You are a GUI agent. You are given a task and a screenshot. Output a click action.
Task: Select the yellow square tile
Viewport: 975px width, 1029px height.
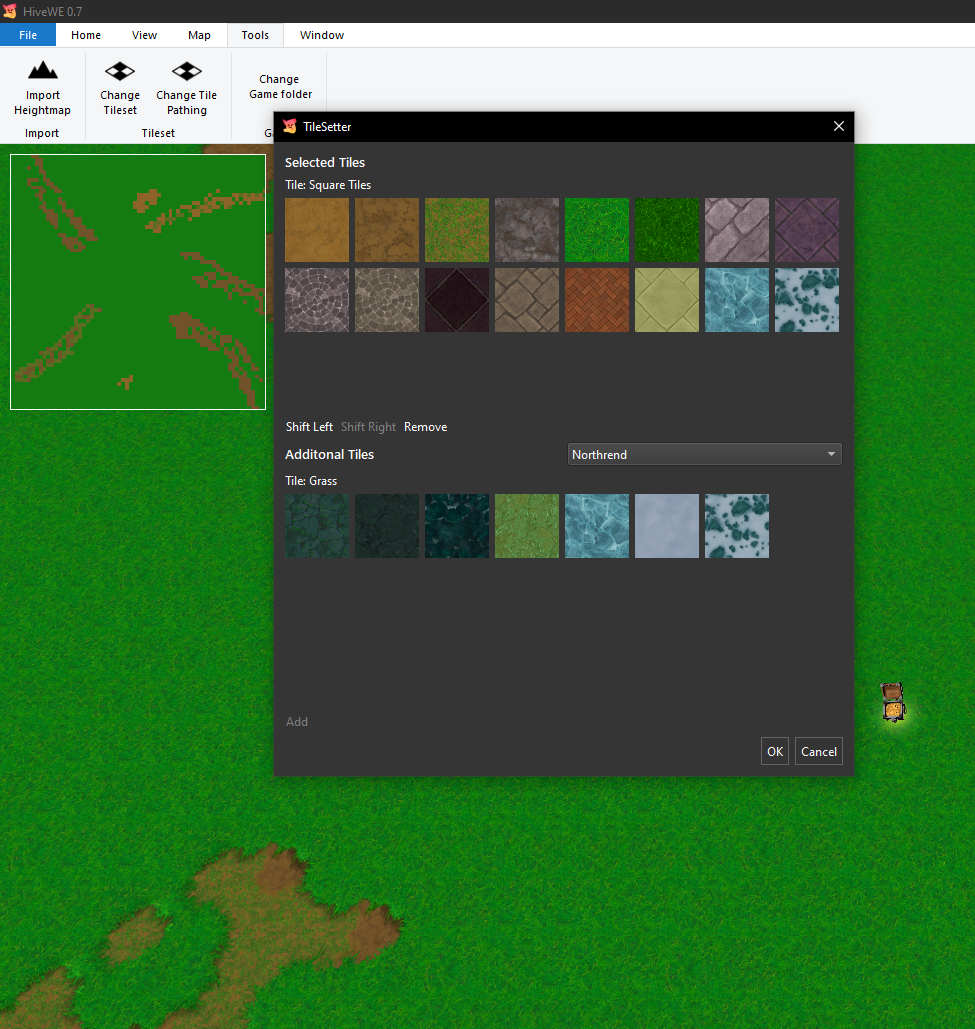[x=667, y=300]
